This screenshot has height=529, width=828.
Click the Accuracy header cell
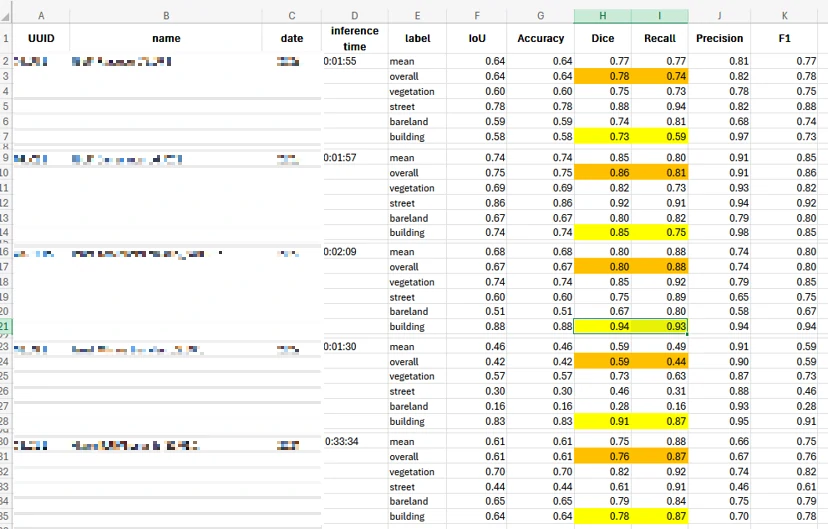click(541, 38)
